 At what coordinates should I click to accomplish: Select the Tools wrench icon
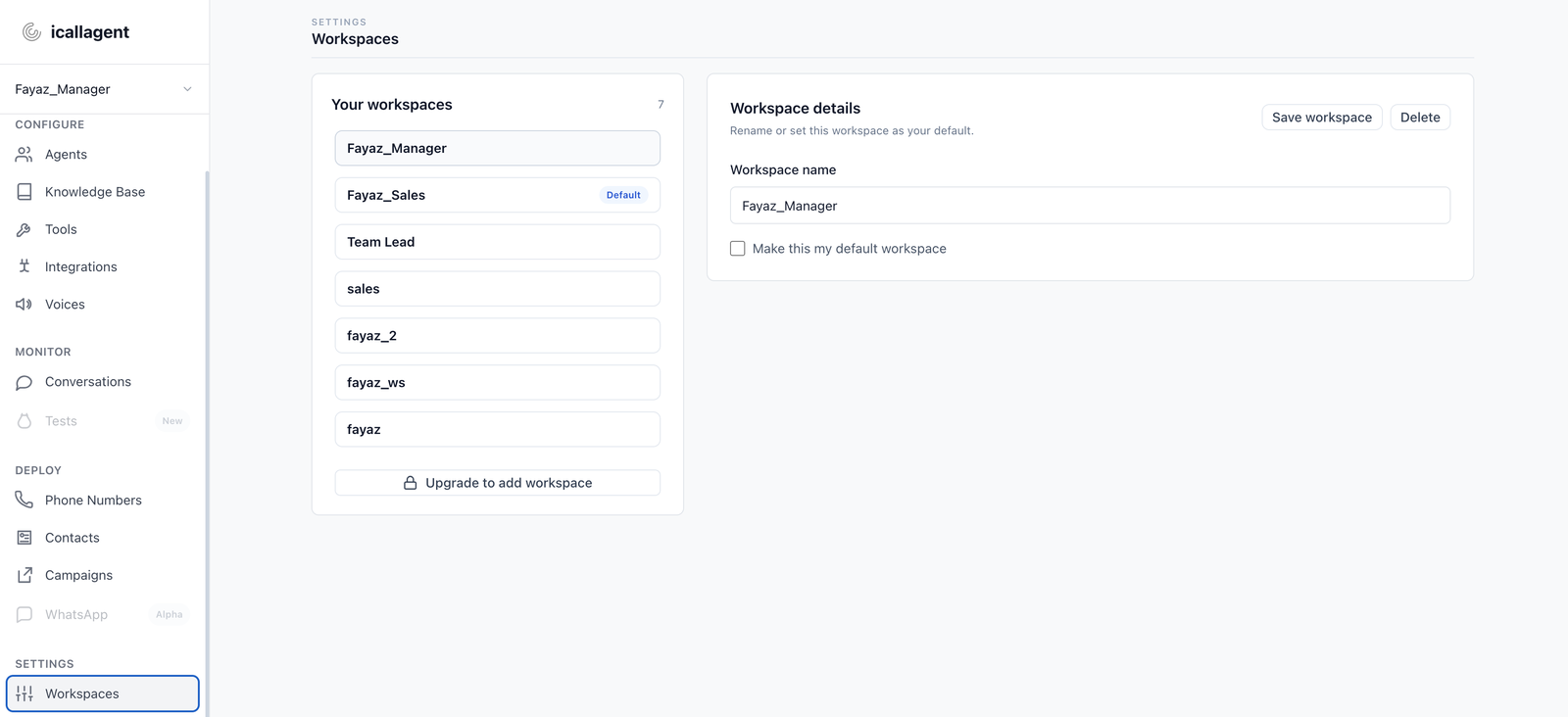click(x=24, y=229)
